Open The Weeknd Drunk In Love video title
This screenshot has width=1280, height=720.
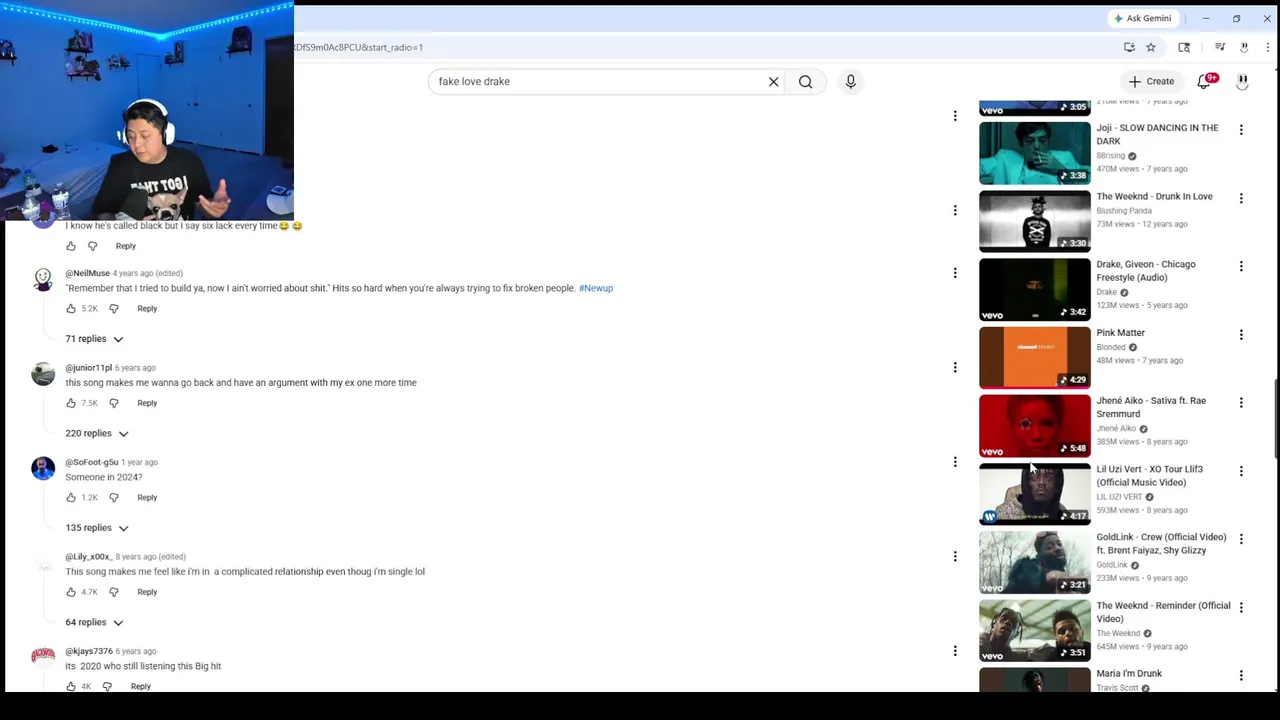[1154, 197]
